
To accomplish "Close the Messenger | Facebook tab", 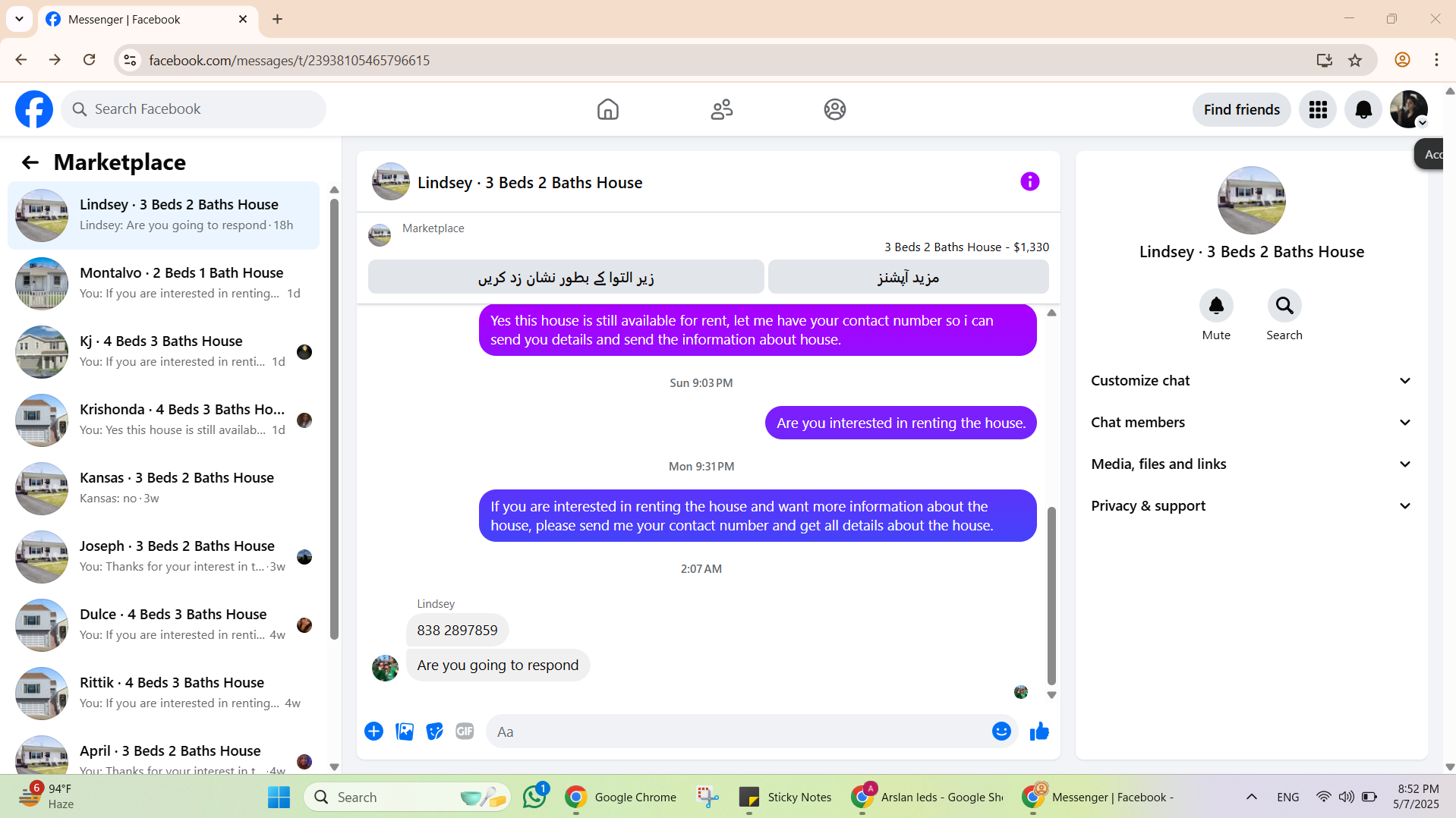I will (243, 19).
